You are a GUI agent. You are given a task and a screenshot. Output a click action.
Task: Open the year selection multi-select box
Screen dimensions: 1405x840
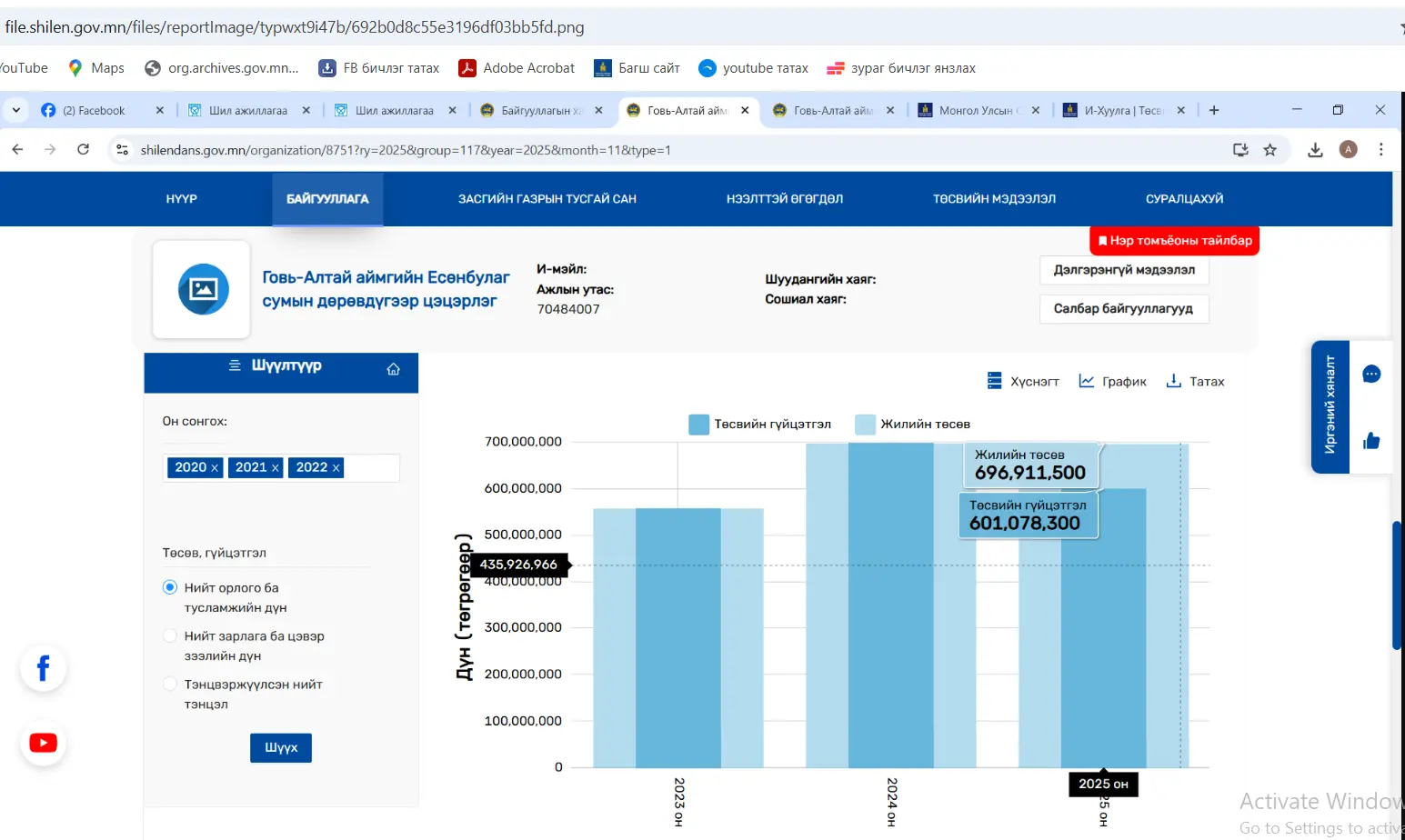(x=371, y=467)
